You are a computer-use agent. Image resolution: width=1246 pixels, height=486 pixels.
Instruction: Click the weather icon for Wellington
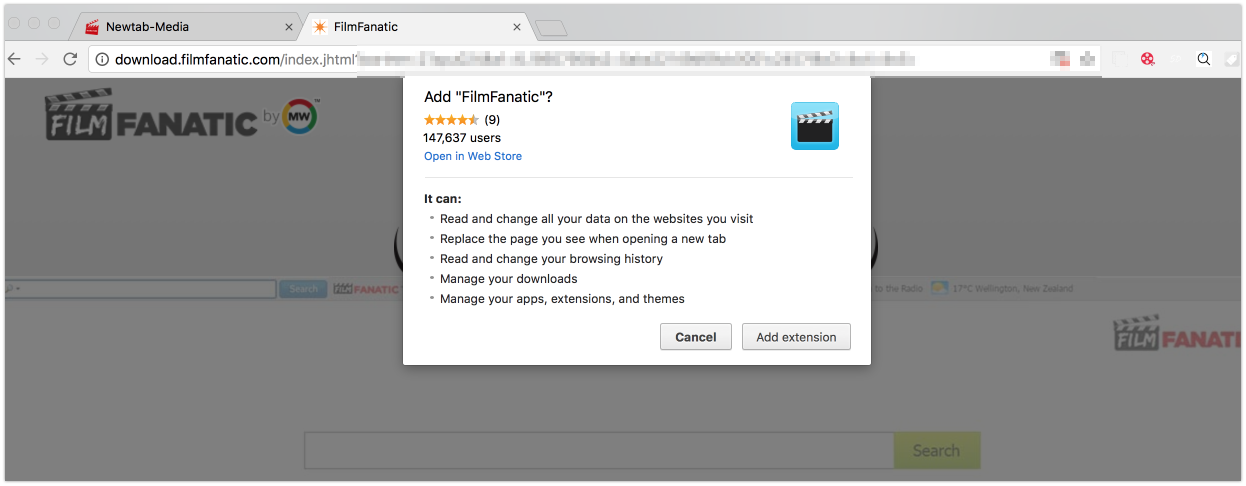(939, 288)
